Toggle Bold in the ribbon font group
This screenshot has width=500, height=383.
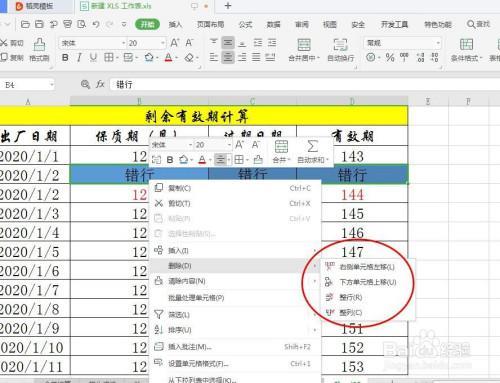[x=65, y=58]
